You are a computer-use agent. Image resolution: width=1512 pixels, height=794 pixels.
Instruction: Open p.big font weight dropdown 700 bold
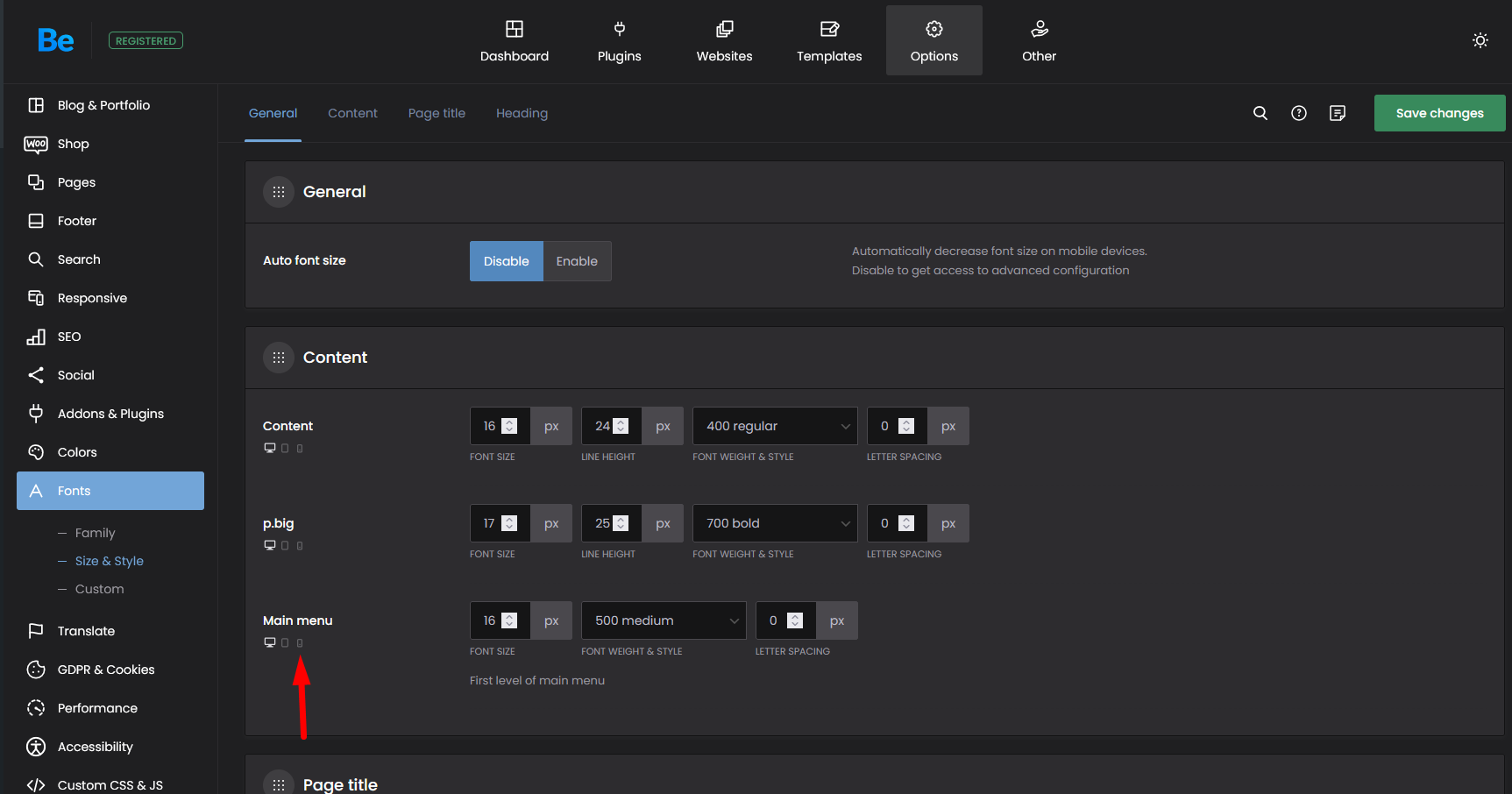tap(775, 523)
